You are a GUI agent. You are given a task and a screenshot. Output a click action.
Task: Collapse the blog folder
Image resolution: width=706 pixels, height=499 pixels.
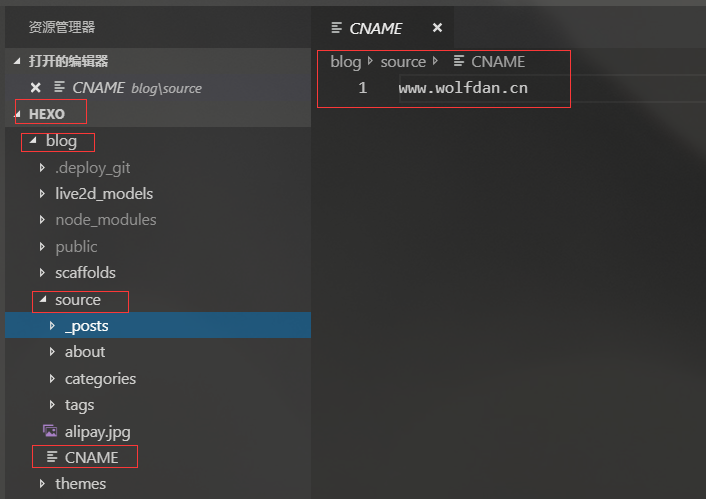click(x=34, y=141)
